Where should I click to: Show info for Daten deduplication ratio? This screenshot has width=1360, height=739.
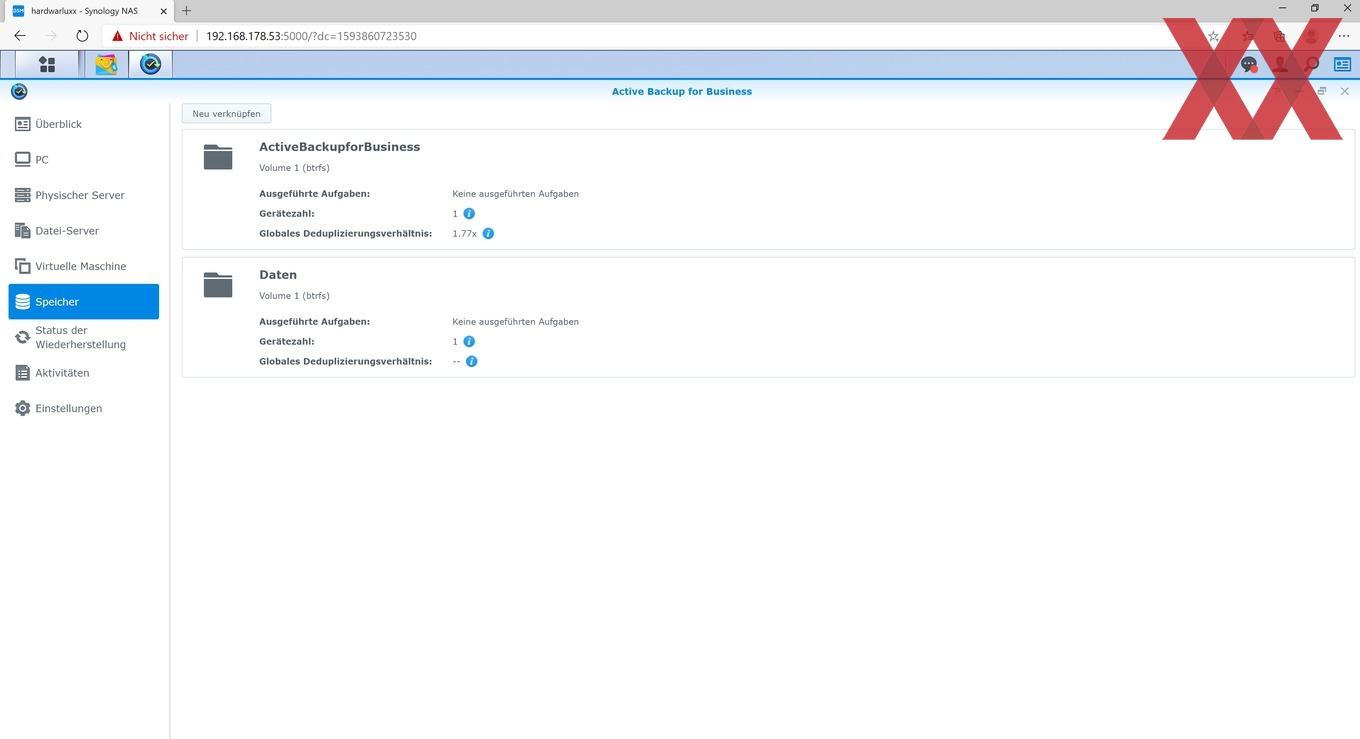pyautogui.click(x=472, y=362)
